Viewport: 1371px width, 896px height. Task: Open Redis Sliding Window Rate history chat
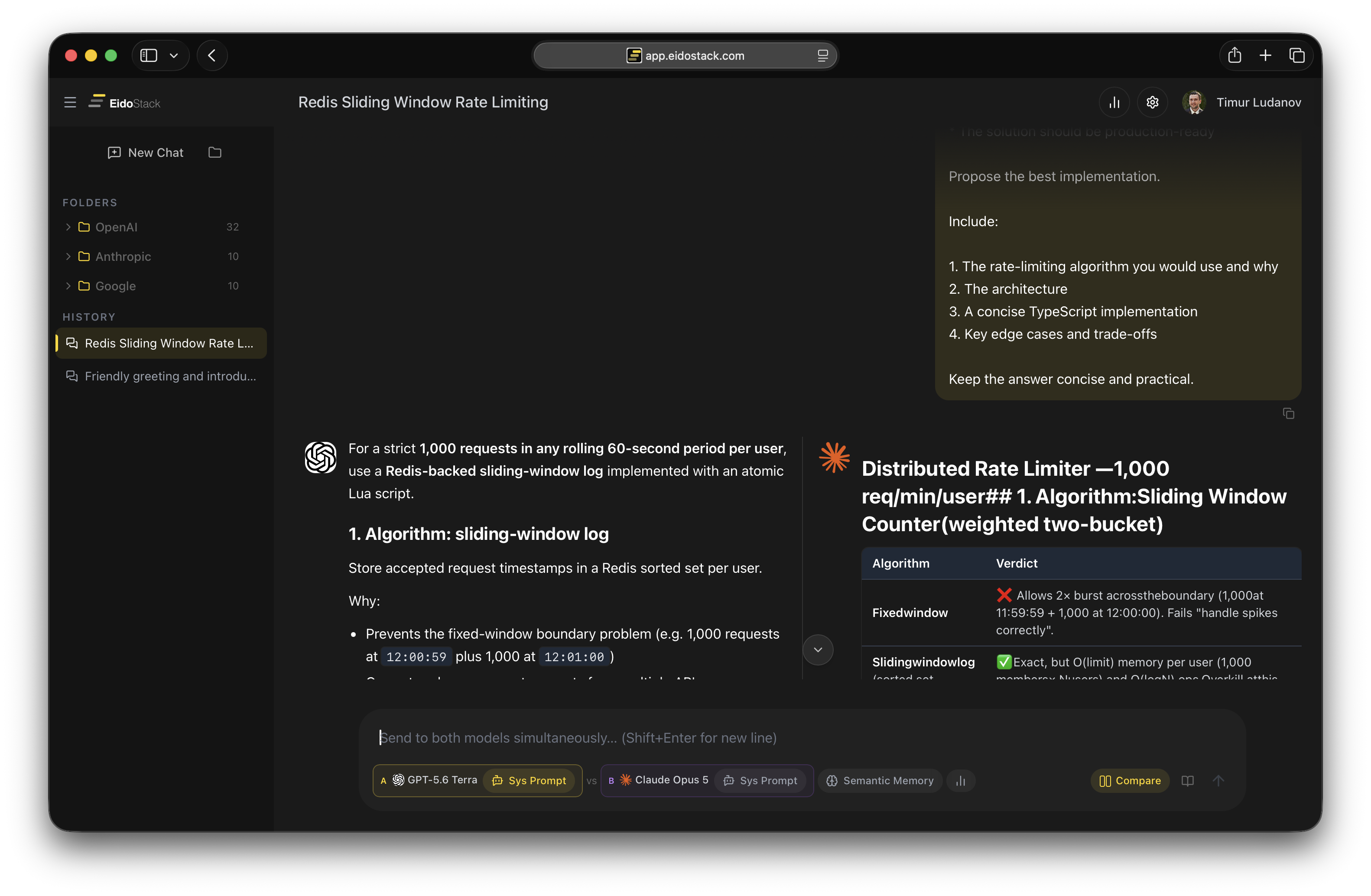coord(161,343)
